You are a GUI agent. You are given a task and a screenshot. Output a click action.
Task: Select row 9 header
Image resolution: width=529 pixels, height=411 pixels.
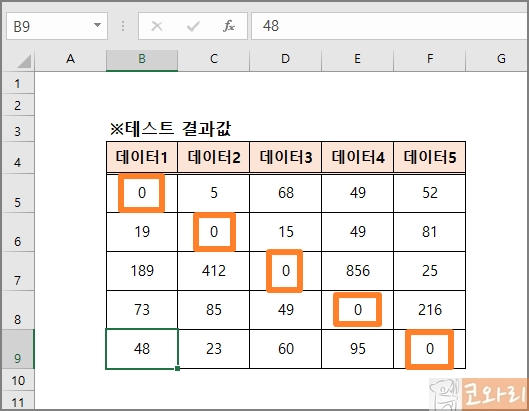(x=18, y=349)
